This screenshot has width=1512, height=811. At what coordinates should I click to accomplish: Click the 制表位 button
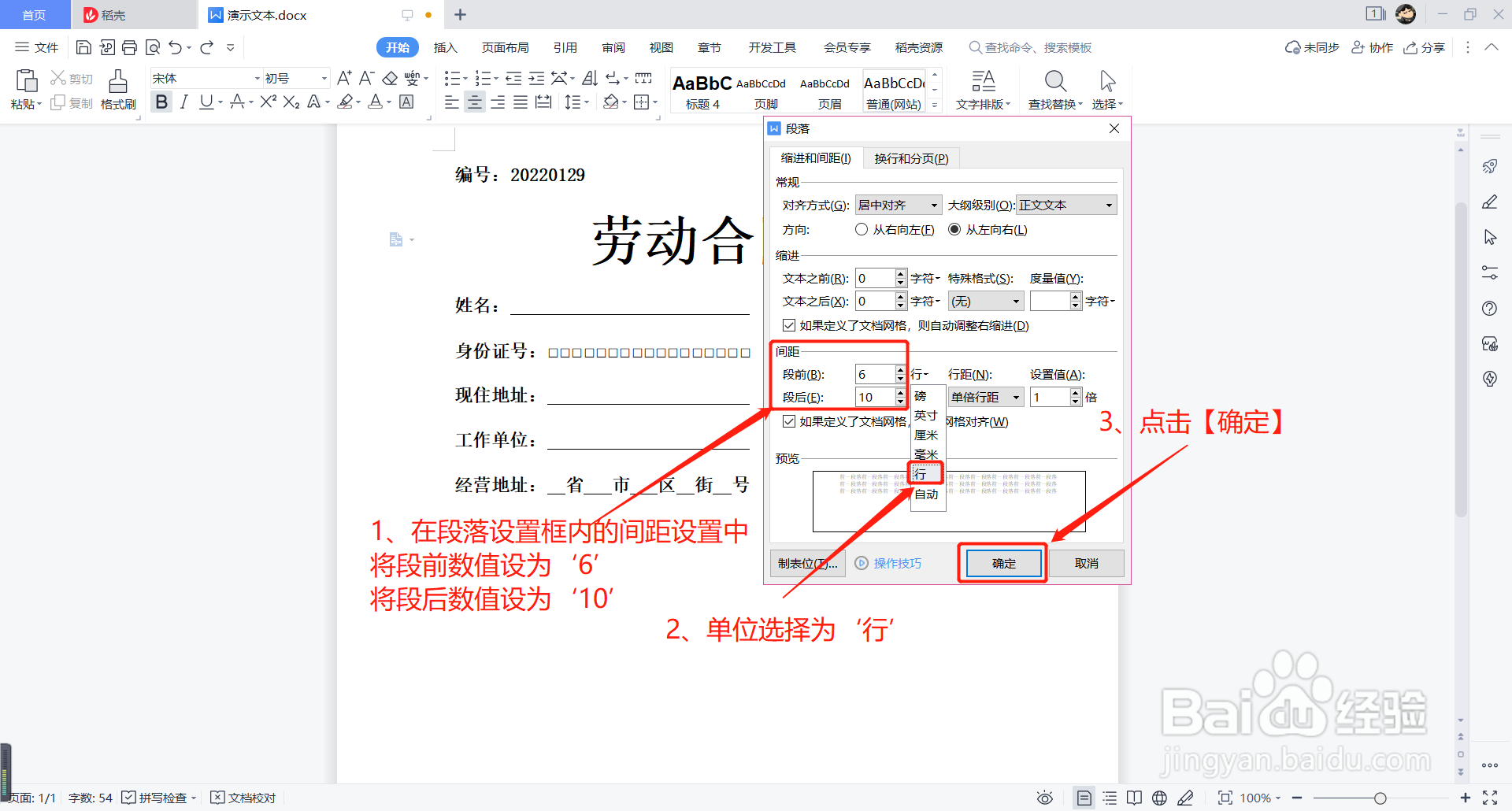[x=807, y=563]
